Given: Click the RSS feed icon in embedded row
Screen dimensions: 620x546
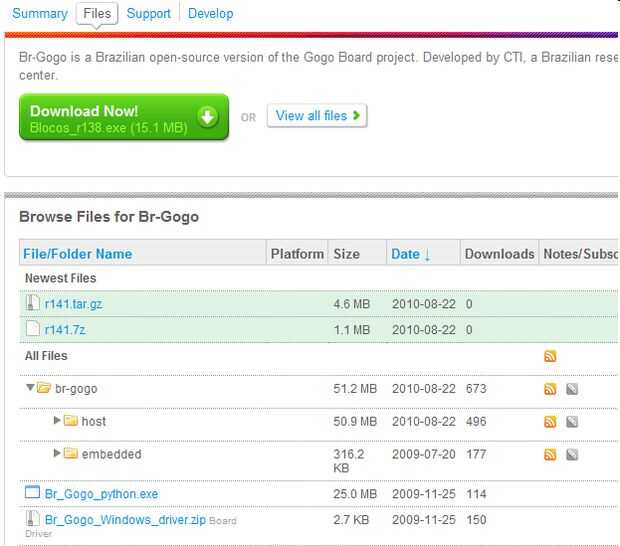Looking at the screenshot, I should click(550, 455).
